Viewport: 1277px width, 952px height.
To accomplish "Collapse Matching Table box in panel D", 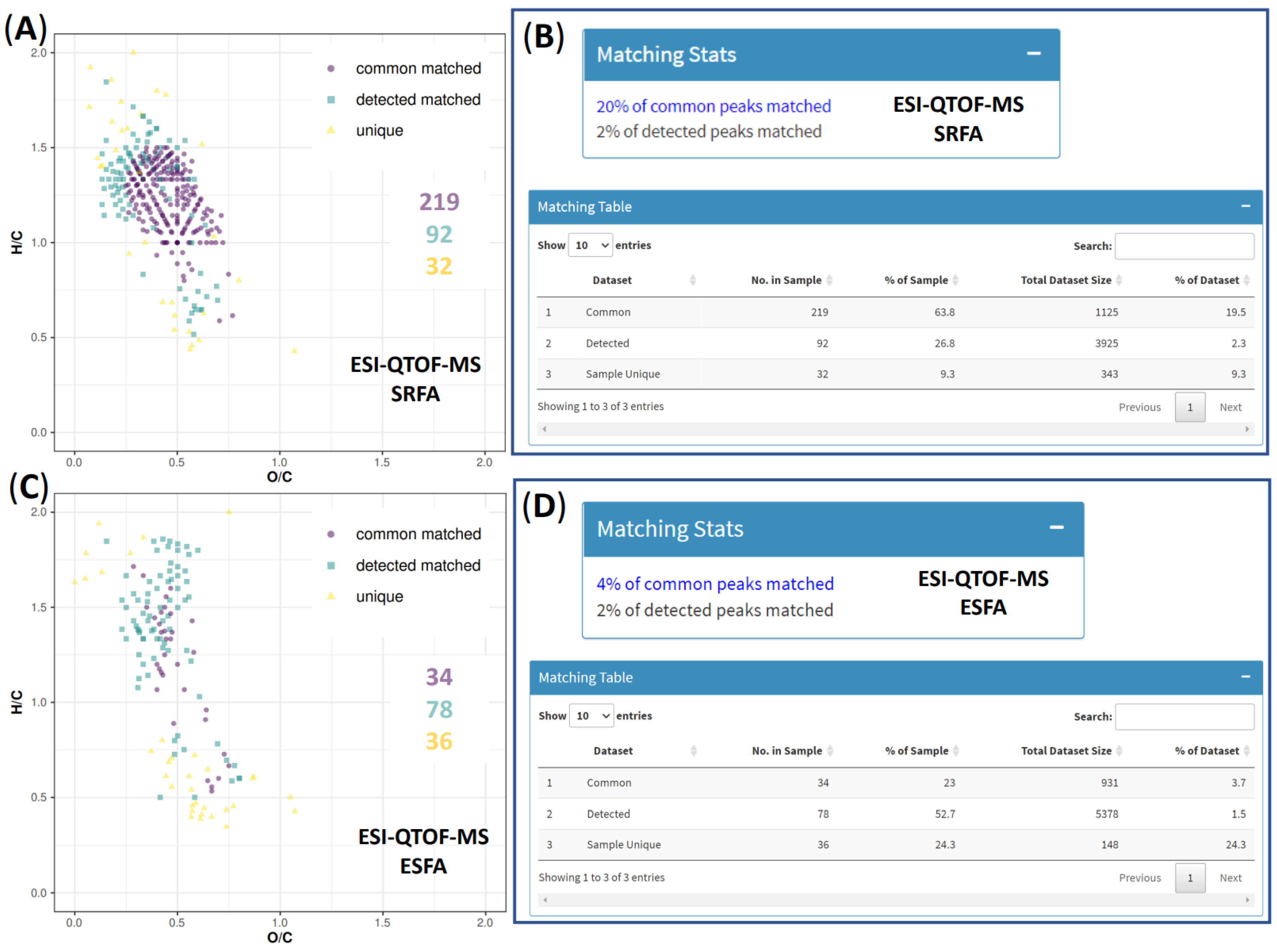I will pyautogui.click(x=1245, y=677).
